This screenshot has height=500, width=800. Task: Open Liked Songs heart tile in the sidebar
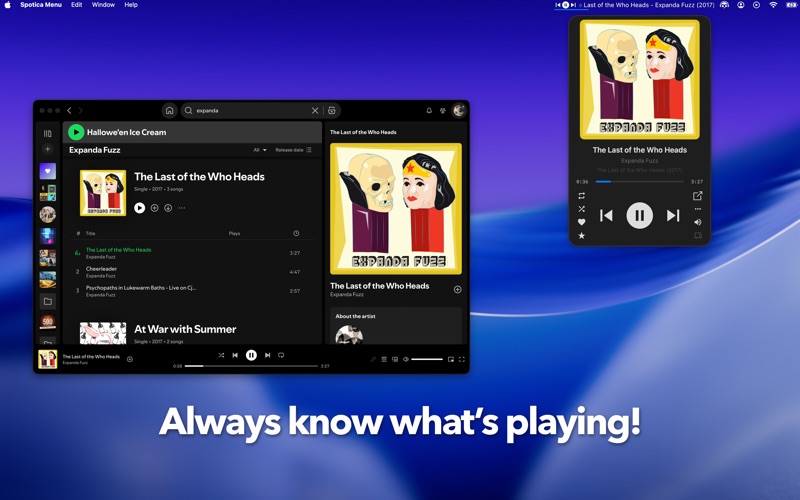[47, 171]
